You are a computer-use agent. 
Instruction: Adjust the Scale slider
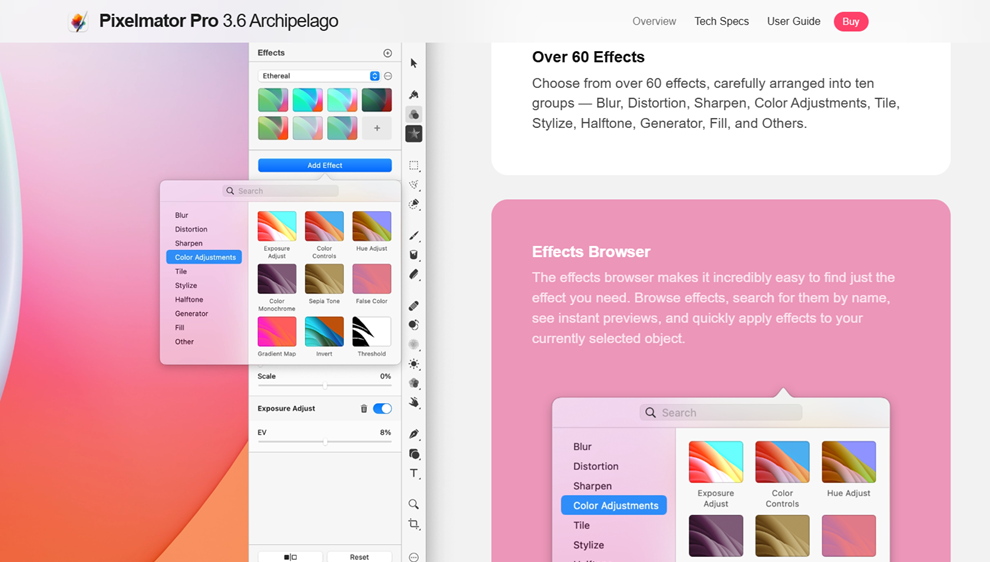(325, 385)
